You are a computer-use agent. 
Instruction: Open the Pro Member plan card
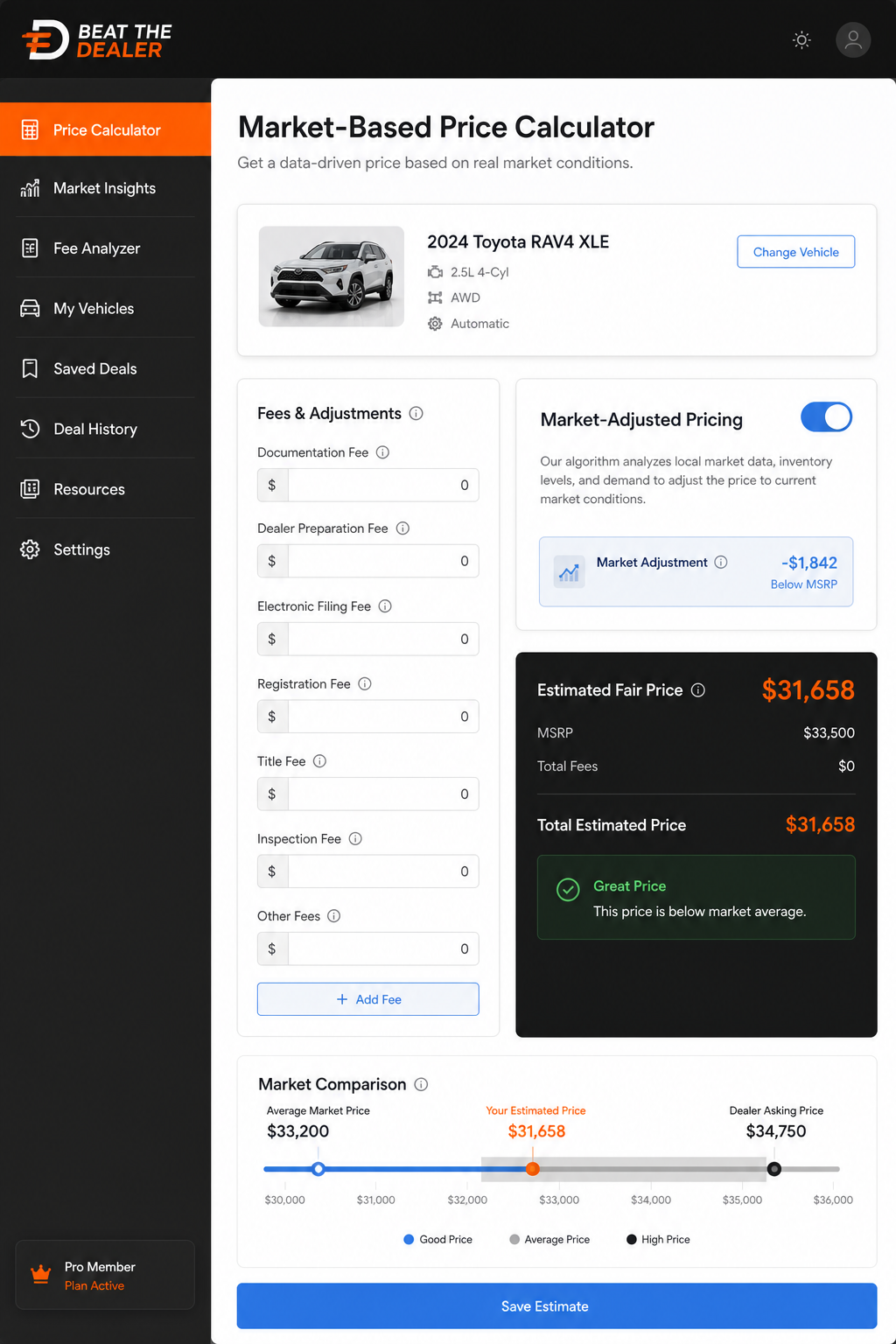105,1275
